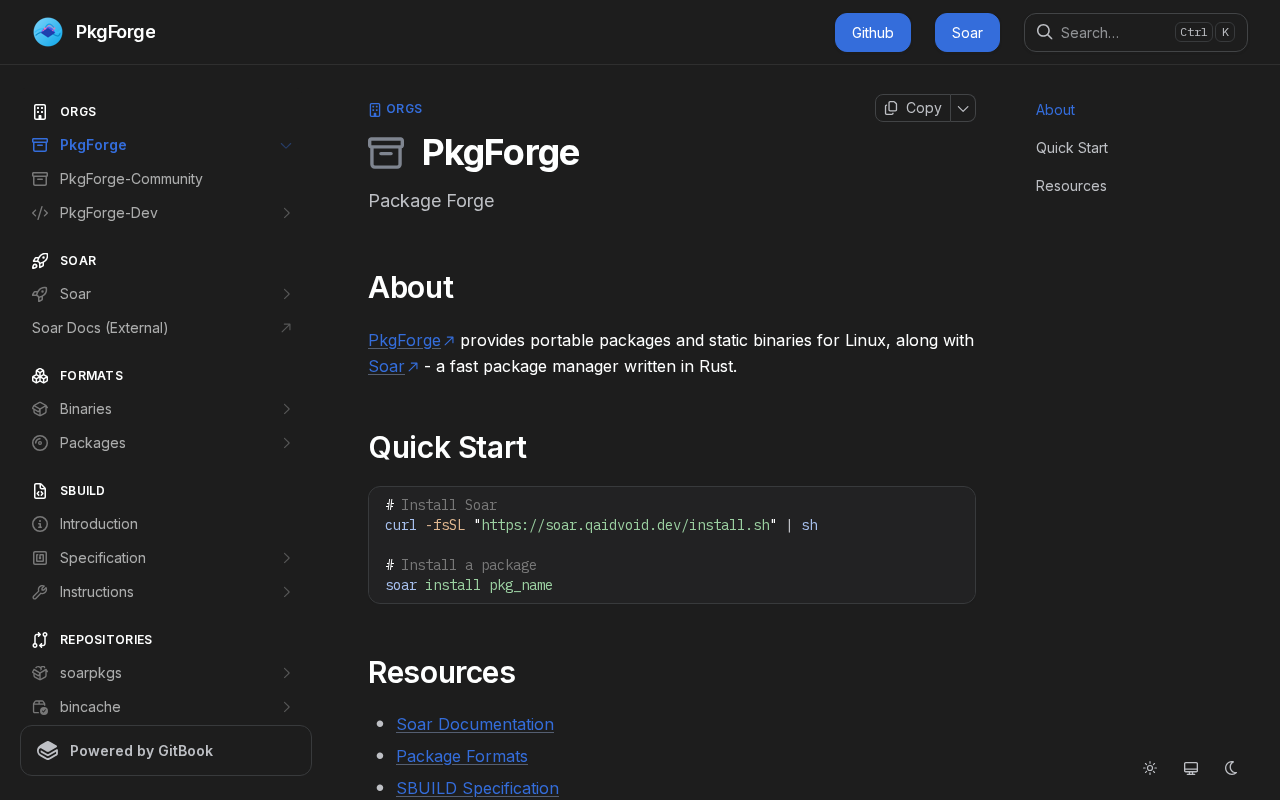
Task: Click the wrench icon beside Instructions
Action: [x=40, y=592]
